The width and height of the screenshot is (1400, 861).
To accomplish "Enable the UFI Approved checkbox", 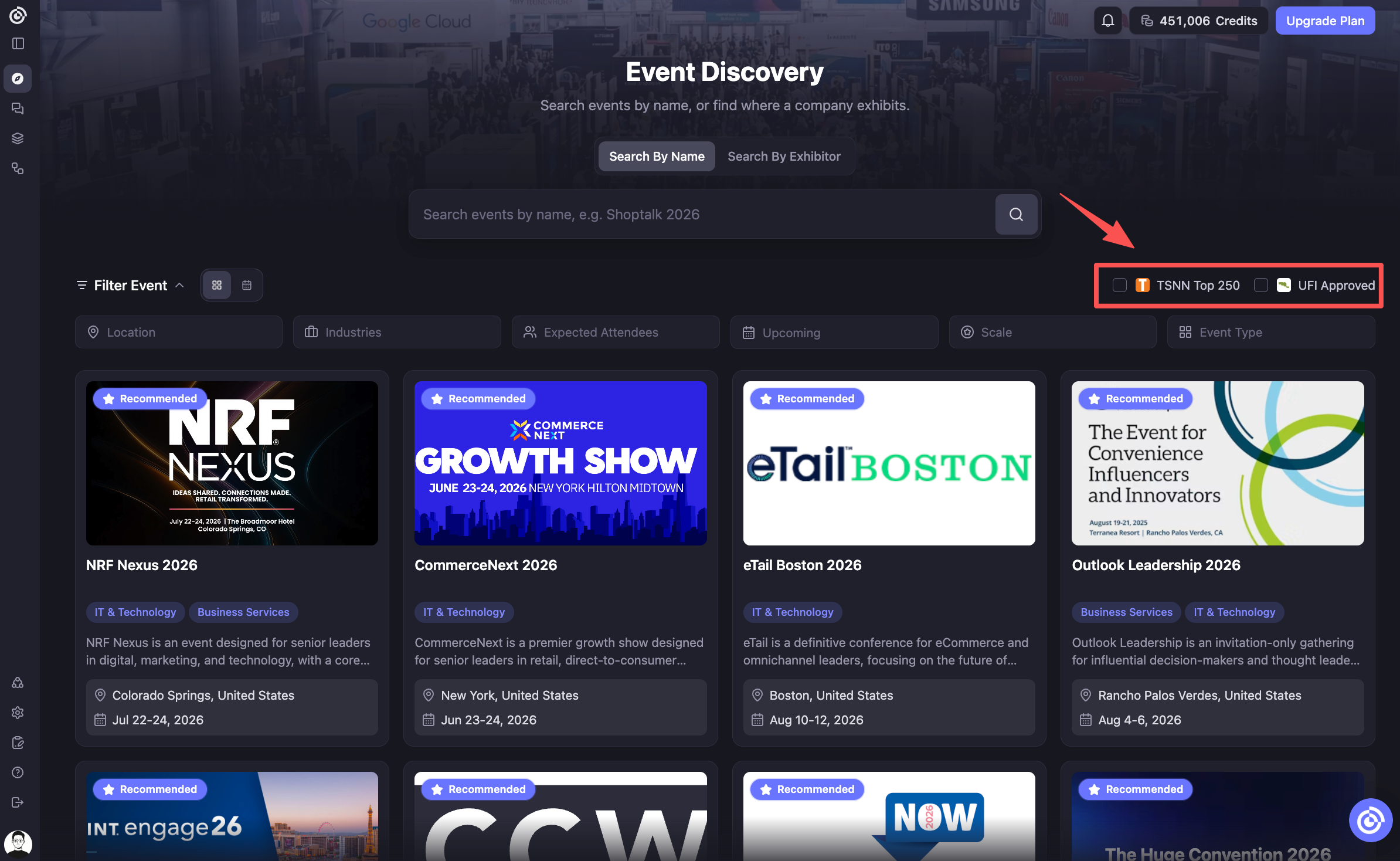I will click(x=1260, y=286).
